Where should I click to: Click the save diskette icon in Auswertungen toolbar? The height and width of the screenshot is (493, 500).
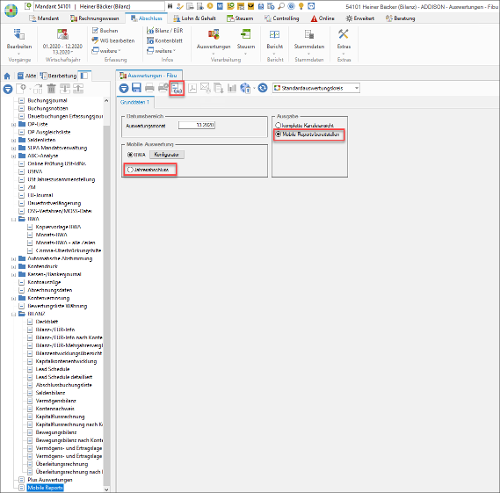click(x=137, y=88)
